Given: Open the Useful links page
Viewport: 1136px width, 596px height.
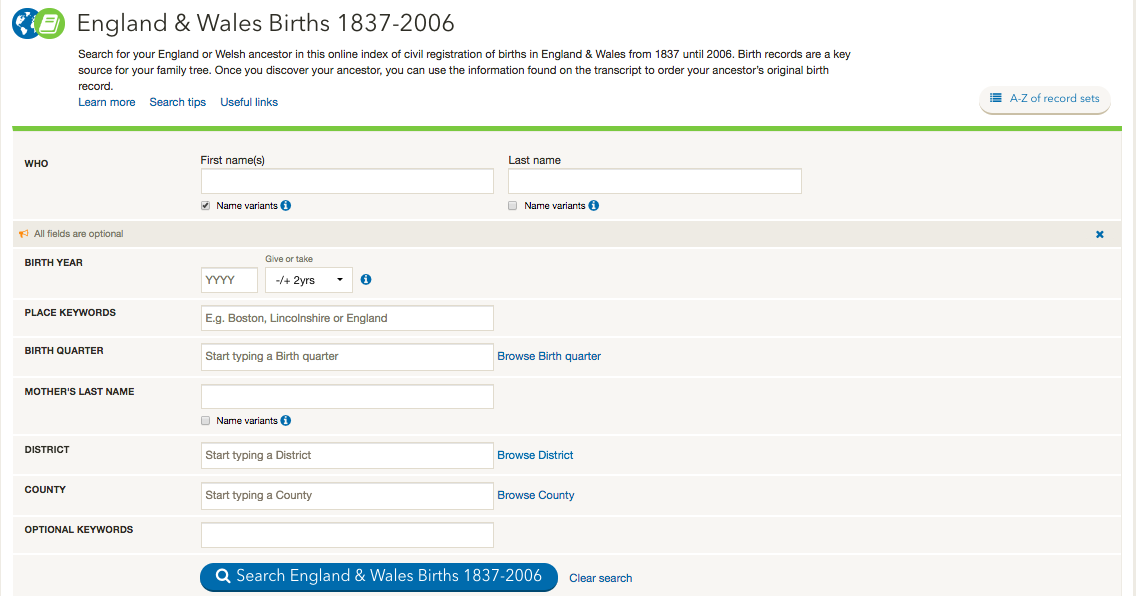Looking at the screenshot, I should point(248,102).
